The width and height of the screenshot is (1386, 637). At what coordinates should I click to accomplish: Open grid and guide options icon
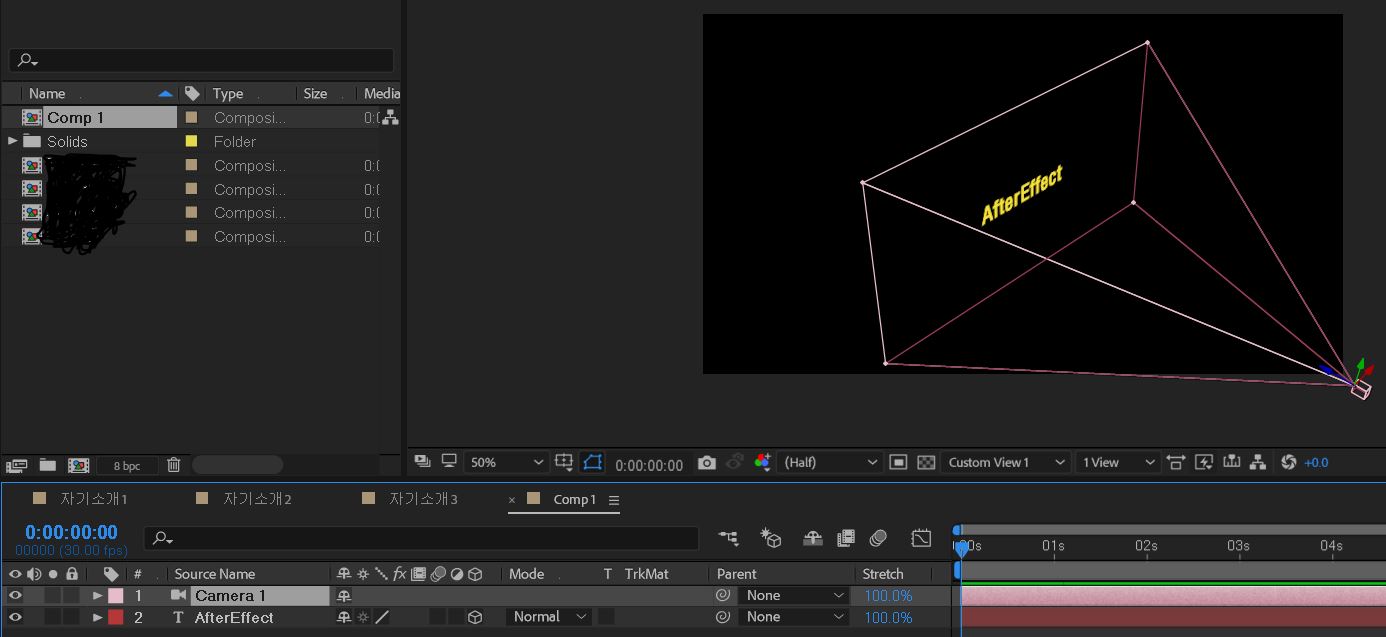pyautogui.click(x=564, y=462)
